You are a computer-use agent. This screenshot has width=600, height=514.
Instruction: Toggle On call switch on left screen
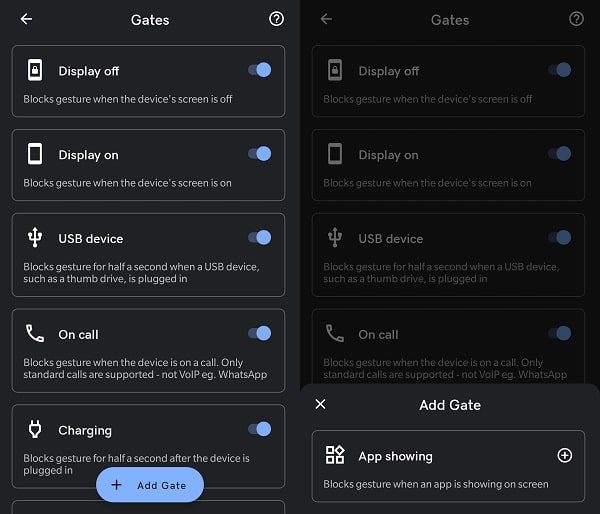pyautogui.click(x=260, y=333)
